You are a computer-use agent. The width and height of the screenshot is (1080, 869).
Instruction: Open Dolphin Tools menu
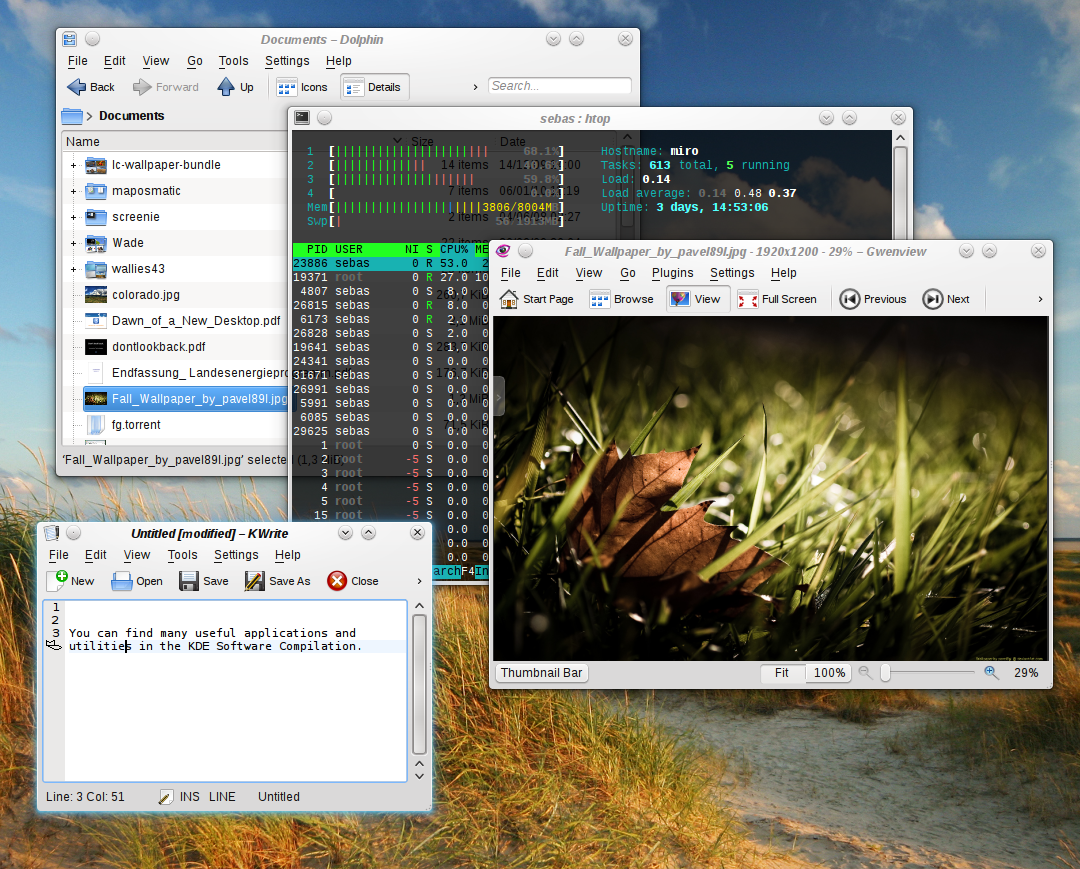[233, 61]
